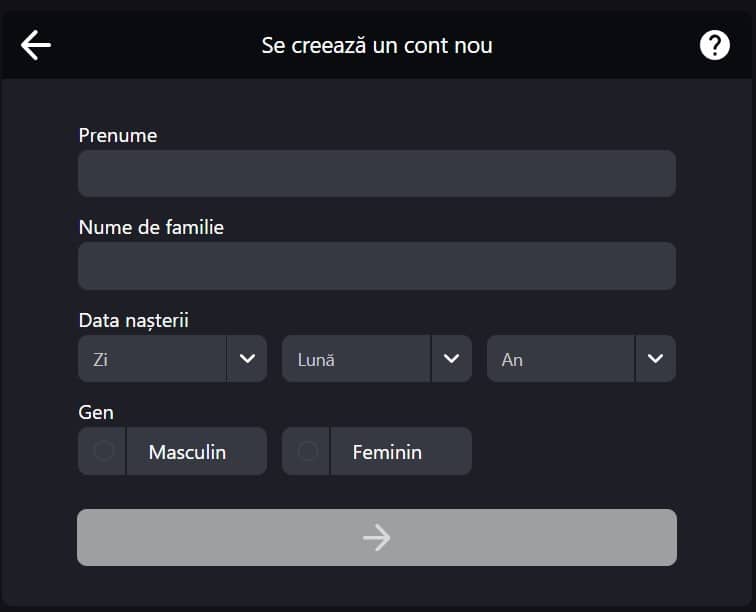Focus the Prenume input field

click(x=377, y=174)
